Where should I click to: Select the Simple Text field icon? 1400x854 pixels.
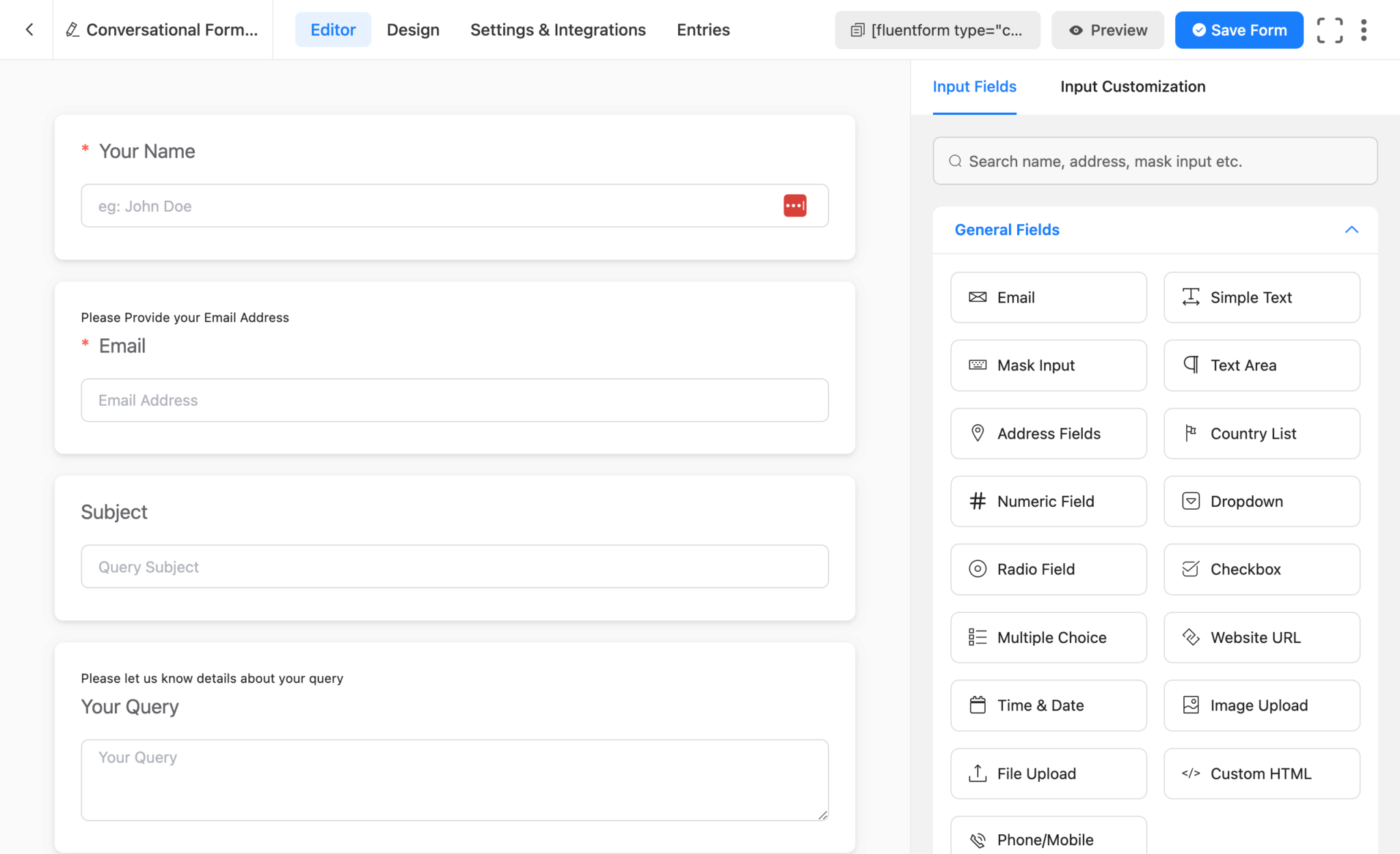1260,297
